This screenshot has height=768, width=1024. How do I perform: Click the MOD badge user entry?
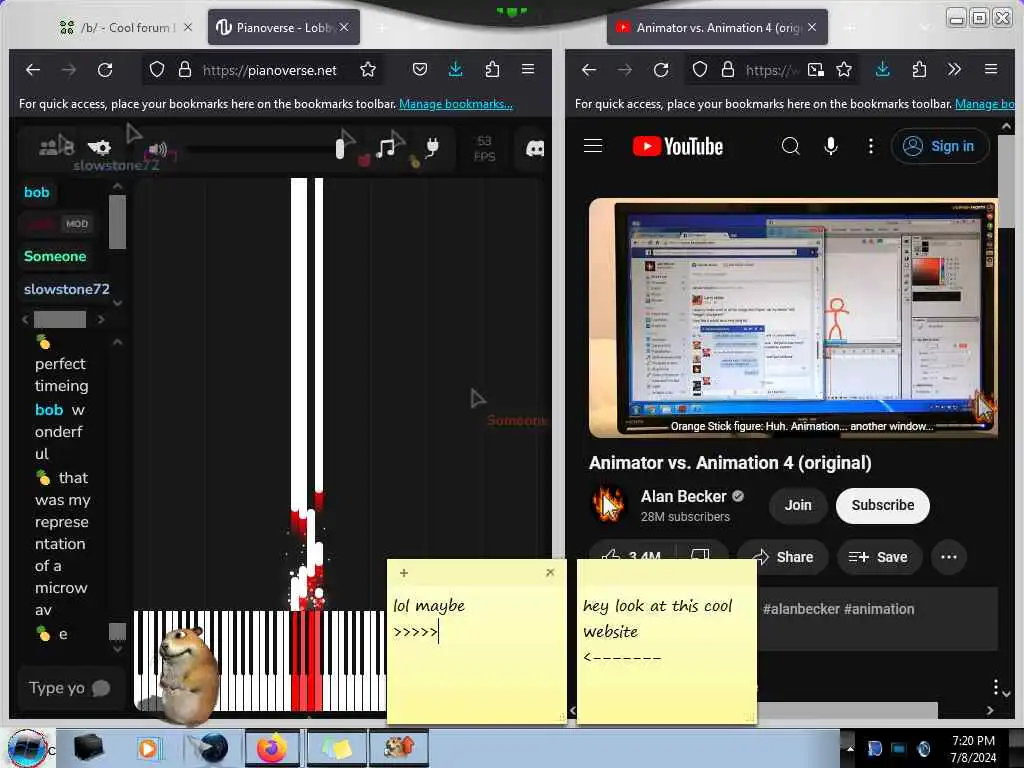coord(57,224)
